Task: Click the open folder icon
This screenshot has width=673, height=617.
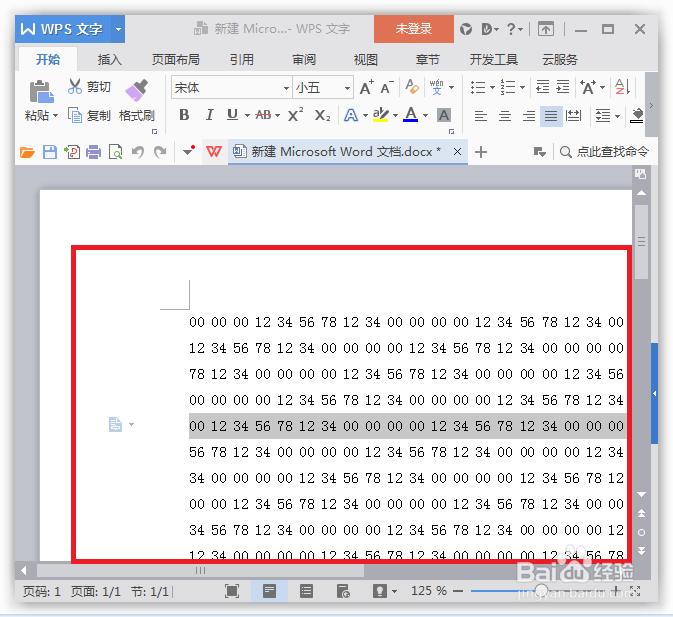Action: point(27,152)
